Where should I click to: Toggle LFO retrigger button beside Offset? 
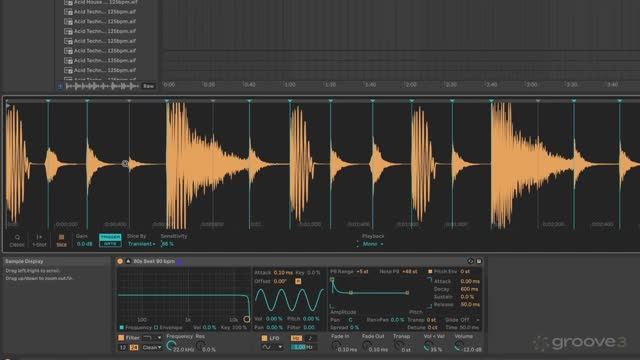[298, 281]
